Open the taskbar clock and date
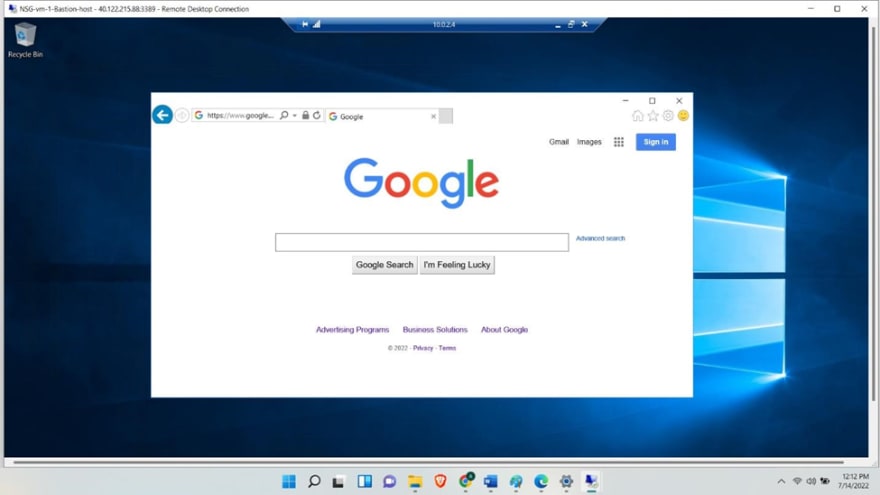The width and height of the screenshot is (880, 495). (x=853, y=482)
